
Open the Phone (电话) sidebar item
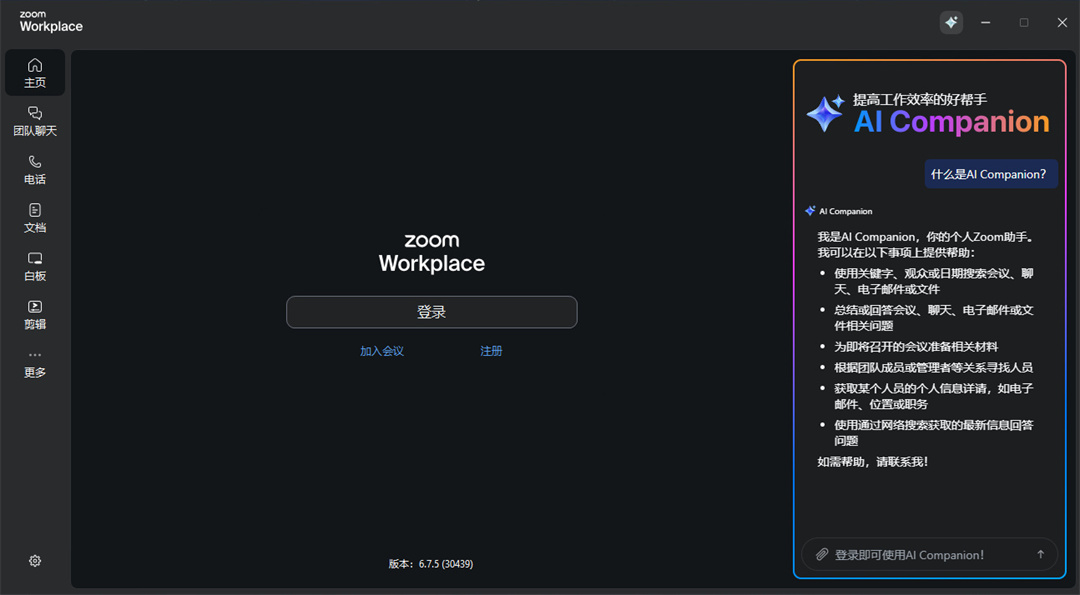point(35,169)
